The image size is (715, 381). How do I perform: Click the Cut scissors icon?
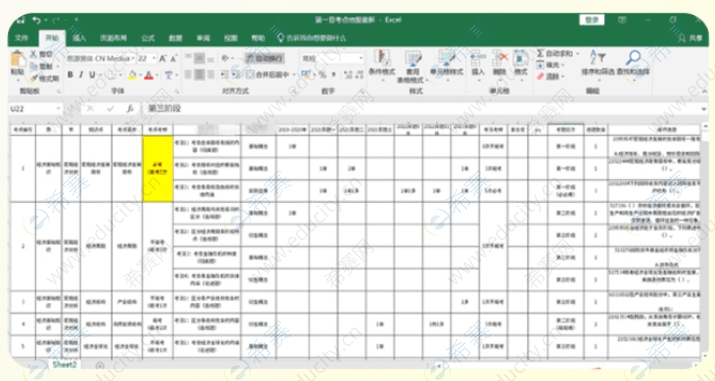tap(33, 54)
